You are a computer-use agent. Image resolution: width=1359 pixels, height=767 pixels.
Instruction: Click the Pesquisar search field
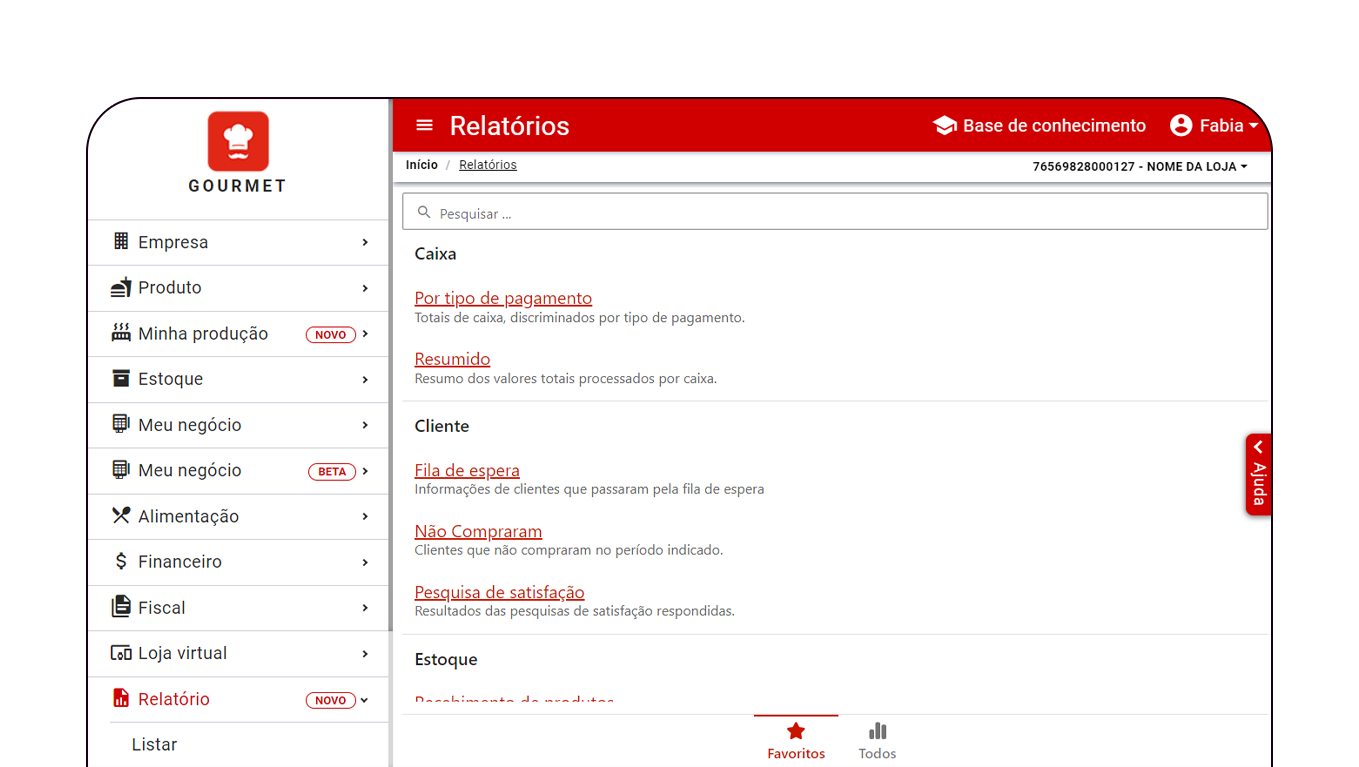(x=835, y=213)
